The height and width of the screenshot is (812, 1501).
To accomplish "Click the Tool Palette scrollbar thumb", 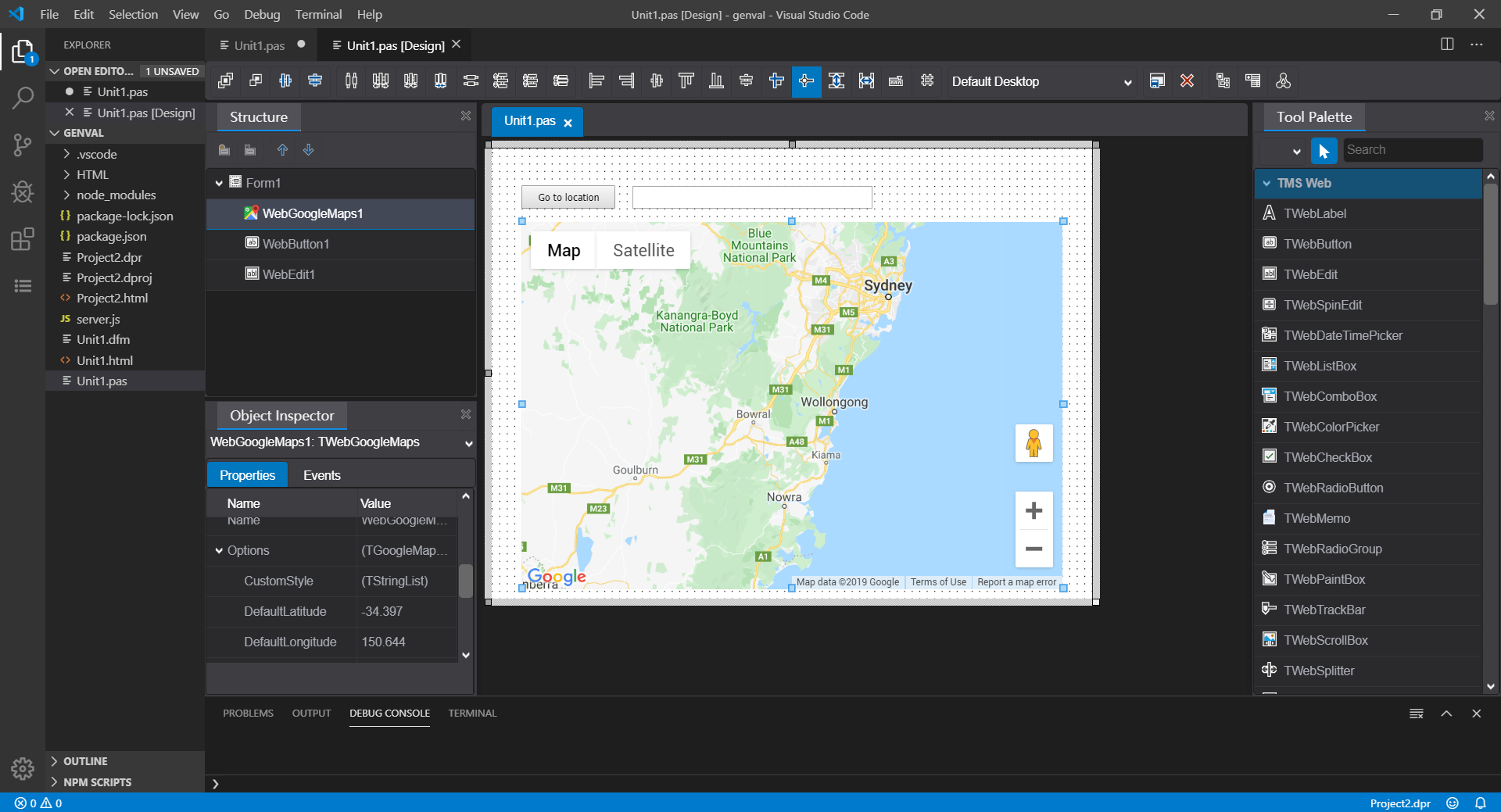I will (x=1490, y=244).
